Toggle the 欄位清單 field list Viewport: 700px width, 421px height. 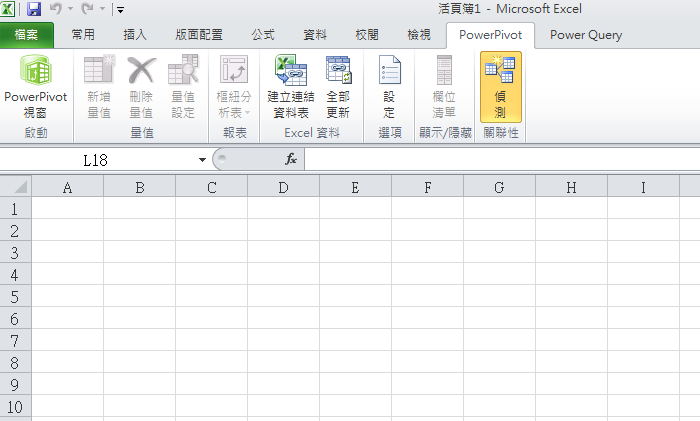point(444,87)
